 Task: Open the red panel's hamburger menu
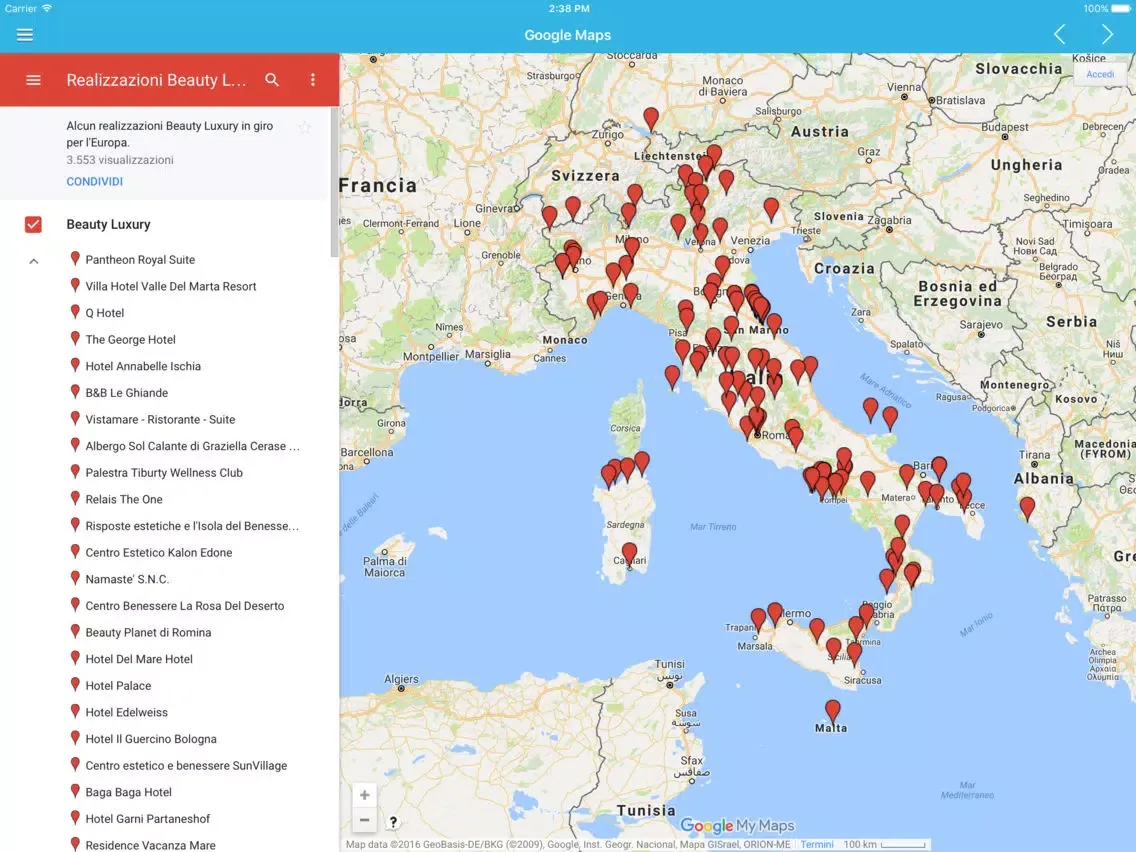coord(33,80)
